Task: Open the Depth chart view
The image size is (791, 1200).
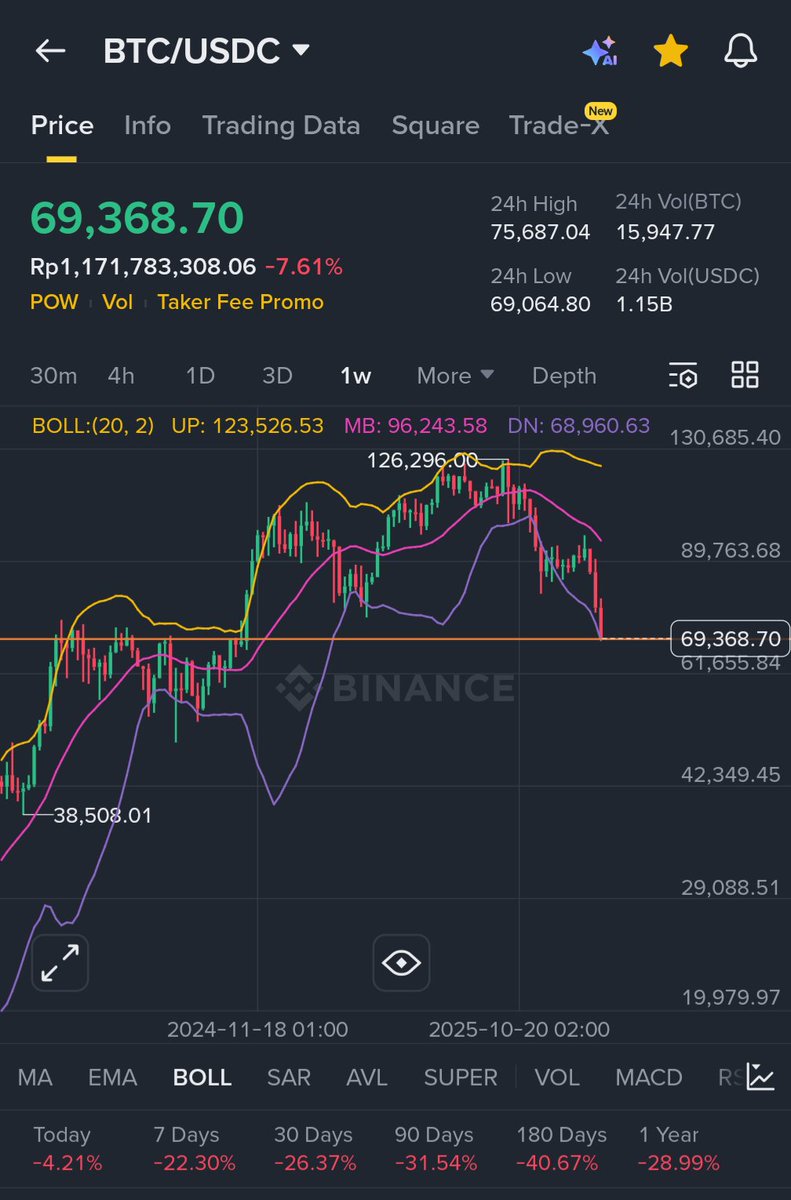Action: [x=564, y=376]
